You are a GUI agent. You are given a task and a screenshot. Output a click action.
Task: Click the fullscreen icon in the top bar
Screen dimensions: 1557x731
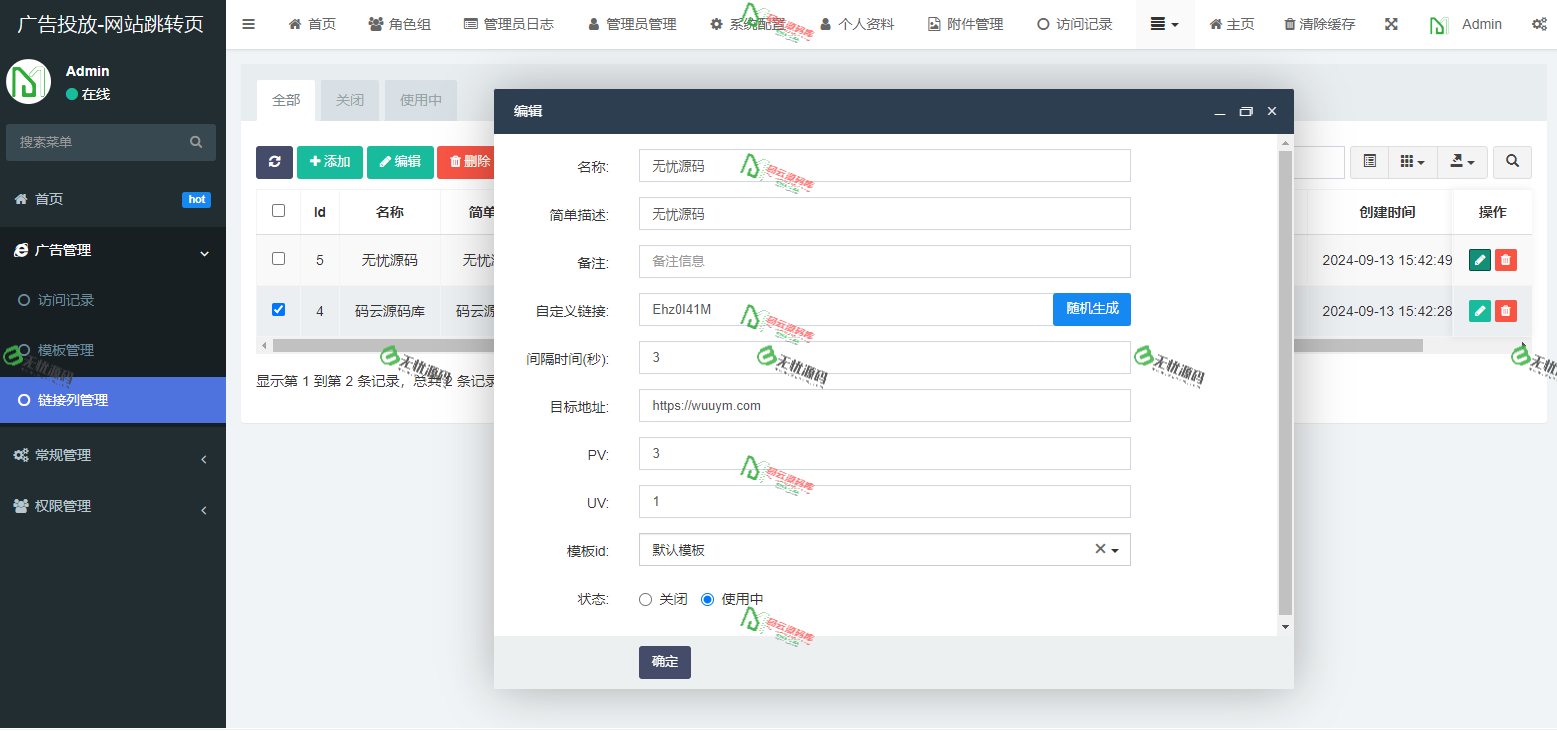pos(1391,23)
